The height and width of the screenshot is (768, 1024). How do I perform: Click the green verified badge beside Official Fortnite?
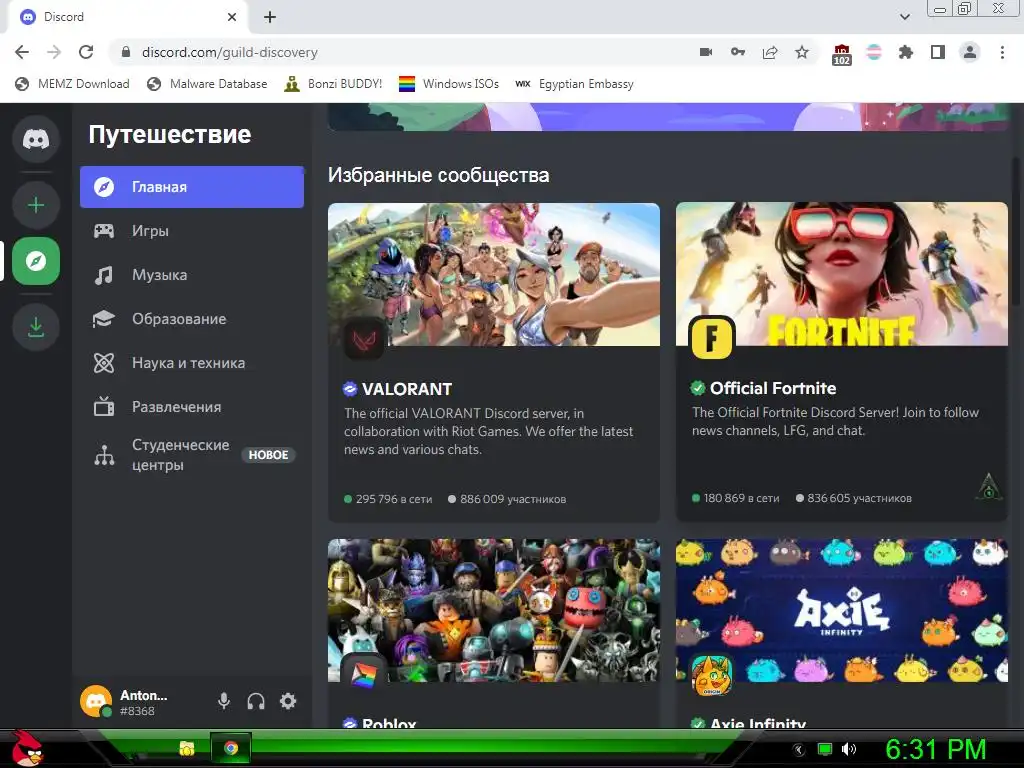(698, 389)
